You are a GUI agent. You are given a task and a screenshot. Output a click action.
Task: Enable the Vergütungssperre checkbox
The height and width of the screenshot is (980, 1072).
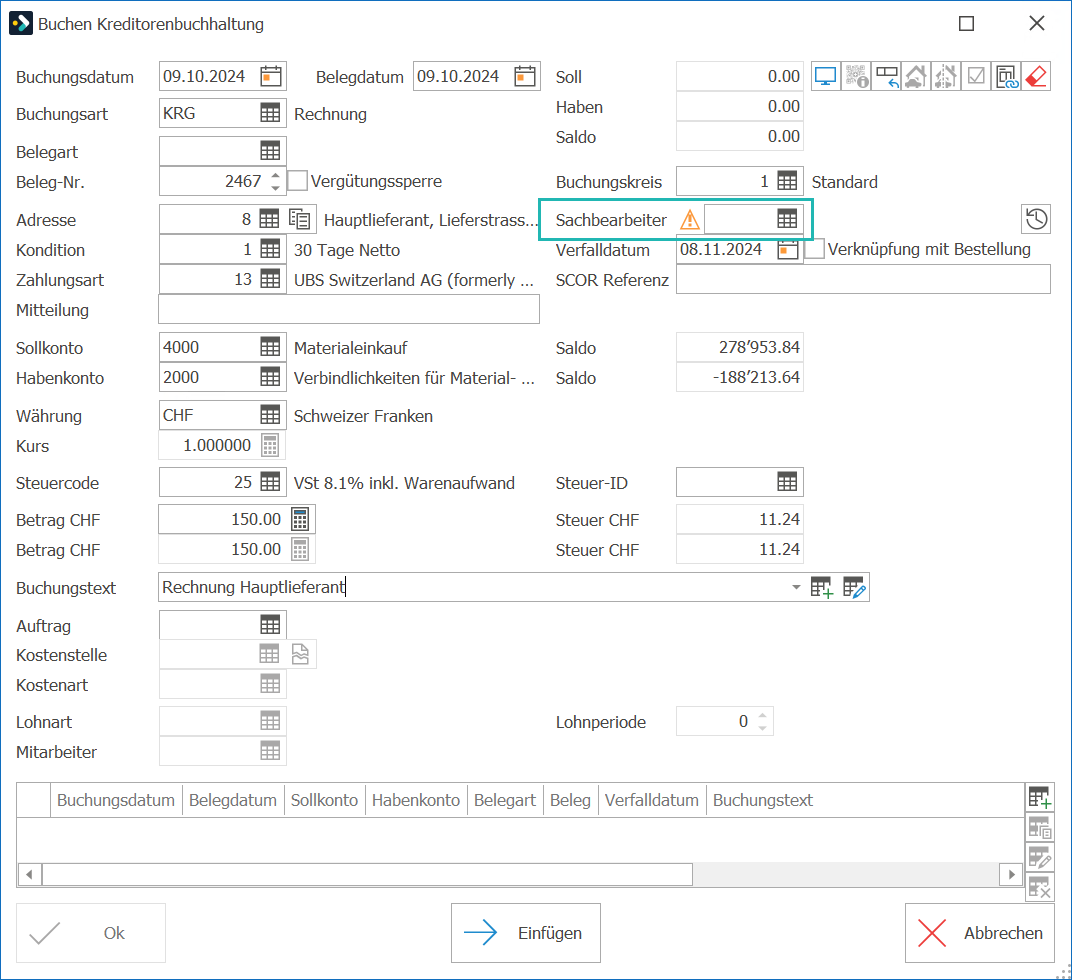tap(297, 181)
